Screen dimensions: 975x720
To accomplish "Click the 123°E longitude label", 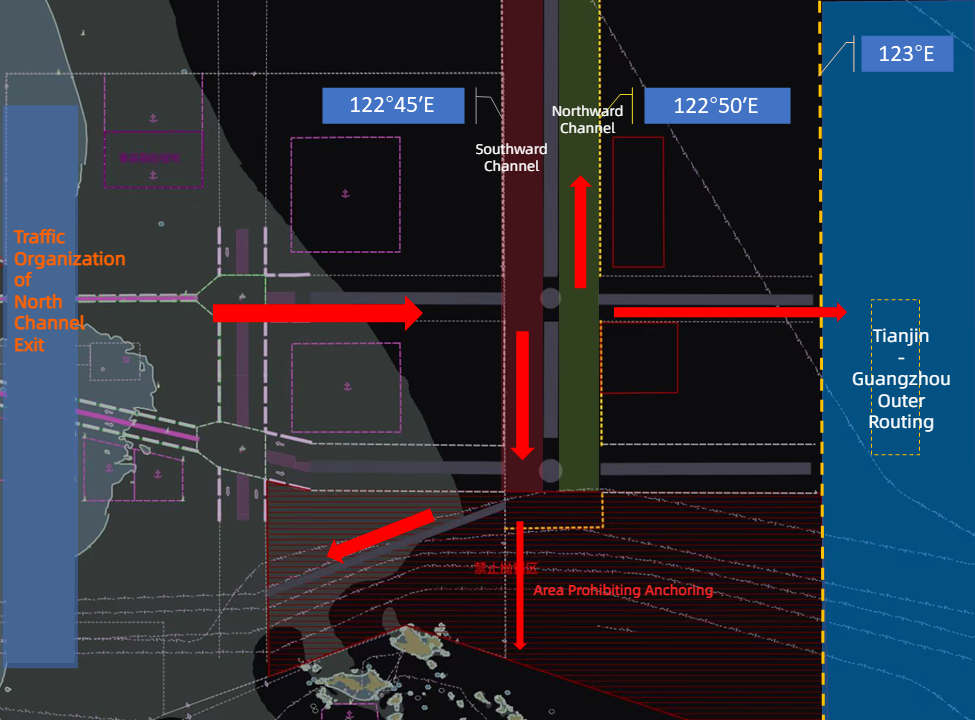I will coord(906,54).
